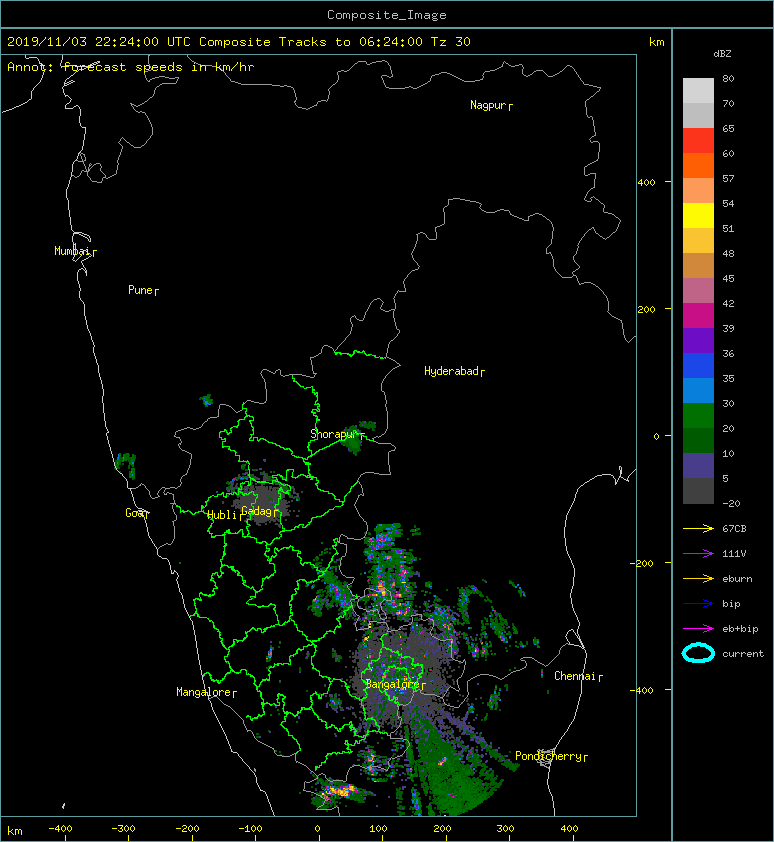Click the 2019/11/03 22:24:00 UTC timestamp text
The image size is (774, 842).
[99, 42]
